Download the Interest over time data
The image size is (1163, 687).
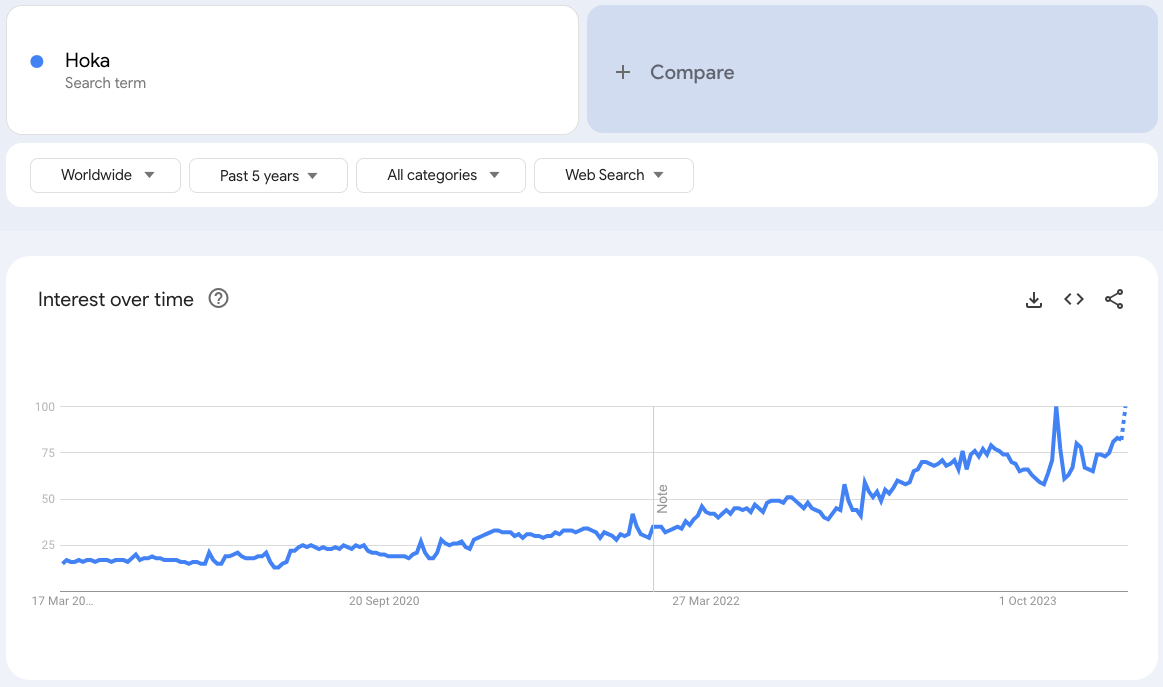click(x=1034, y=299)
